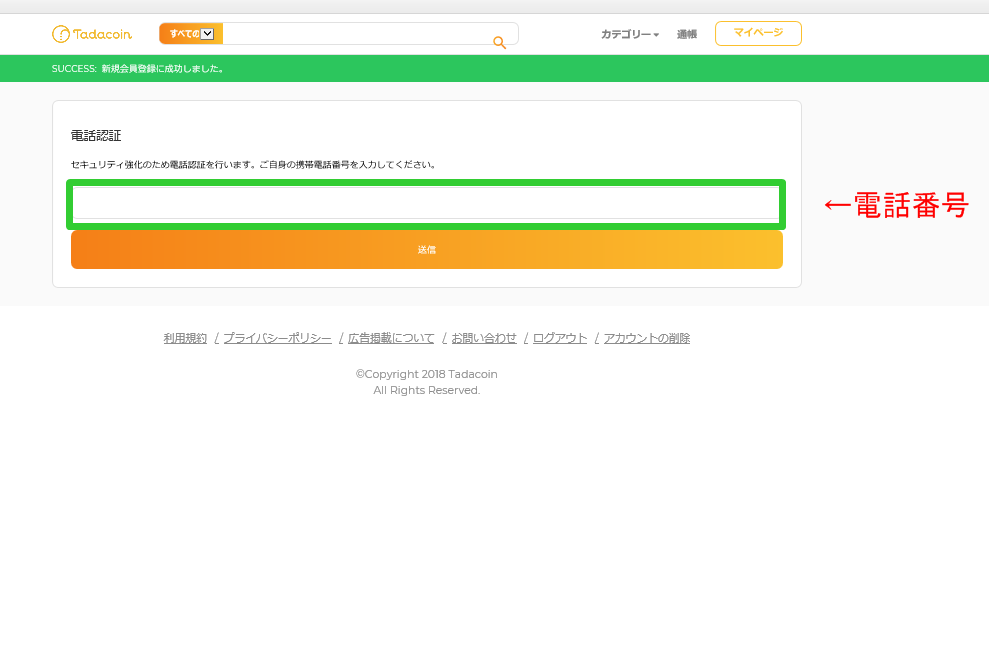The width and height of the screenshot is (989, 660).
Task: Open the プライバシーポリシー link
Action: pyautogui.click(x=277, y=338)
